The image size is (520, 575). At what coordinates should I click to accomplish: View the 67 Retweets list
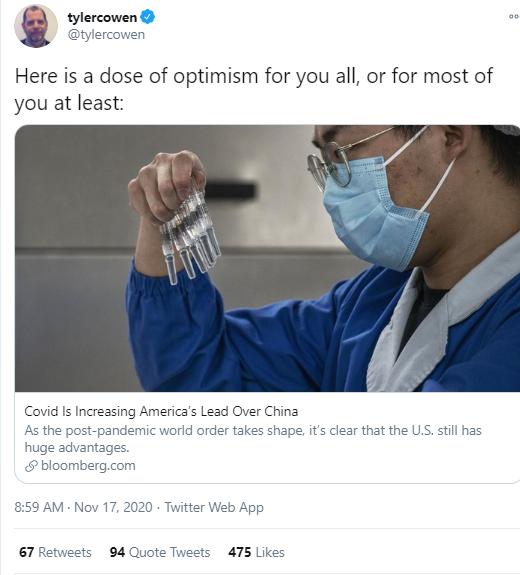pos(55,552)
